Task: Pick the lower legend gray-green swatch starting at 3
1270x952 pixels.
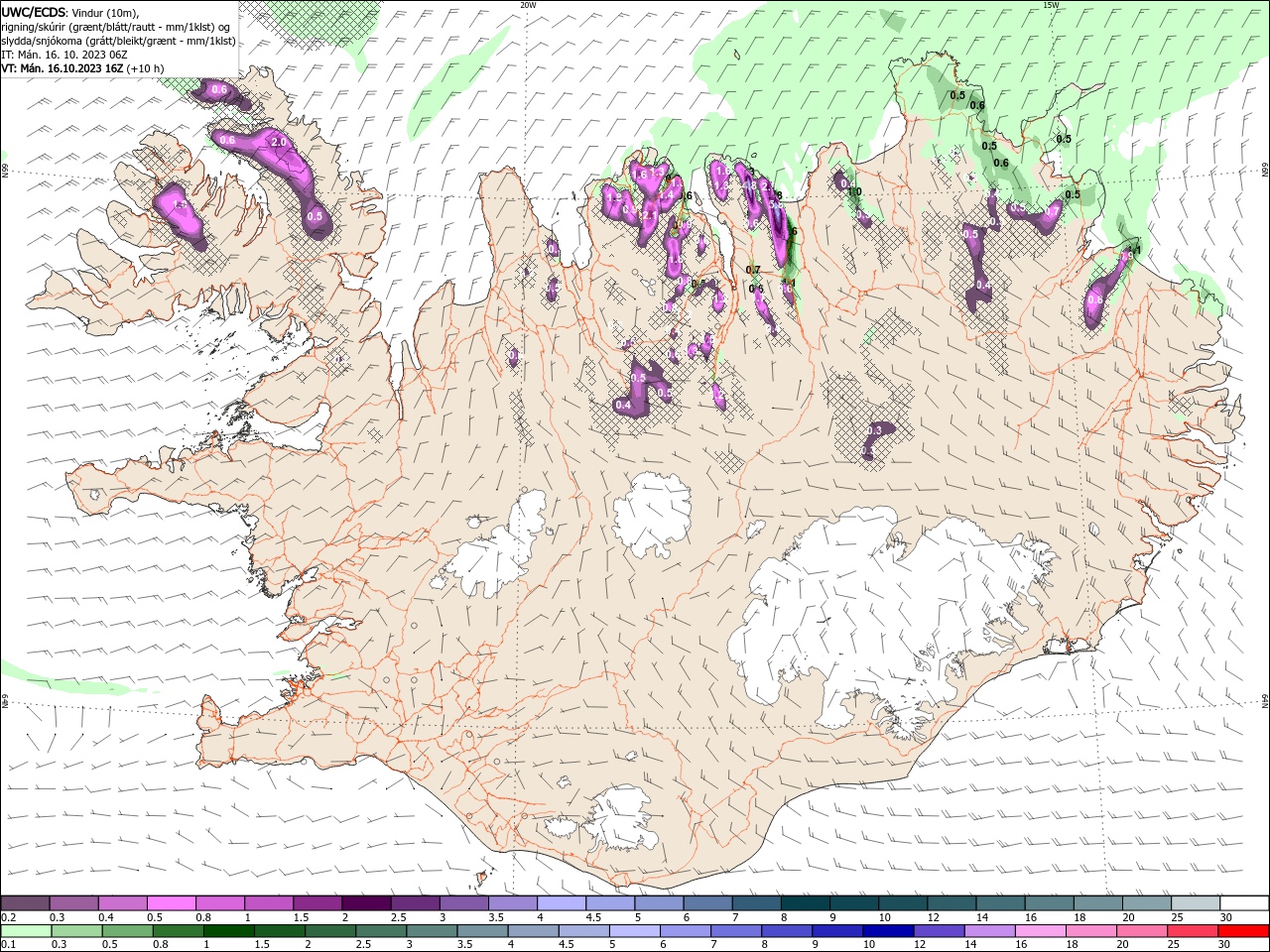Action: coord(431,931)
